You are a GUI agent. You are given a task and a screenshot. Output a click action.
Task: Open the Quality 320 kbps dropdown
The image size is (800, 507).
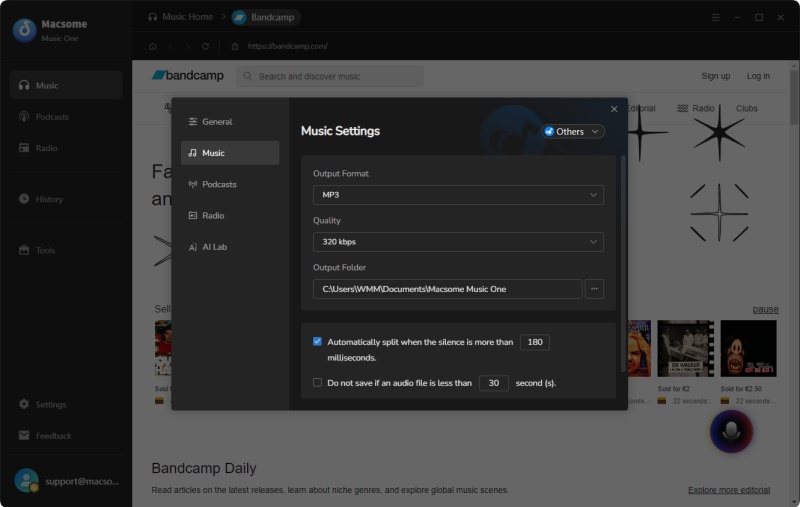pyautogui.click(x=458, y=242)
